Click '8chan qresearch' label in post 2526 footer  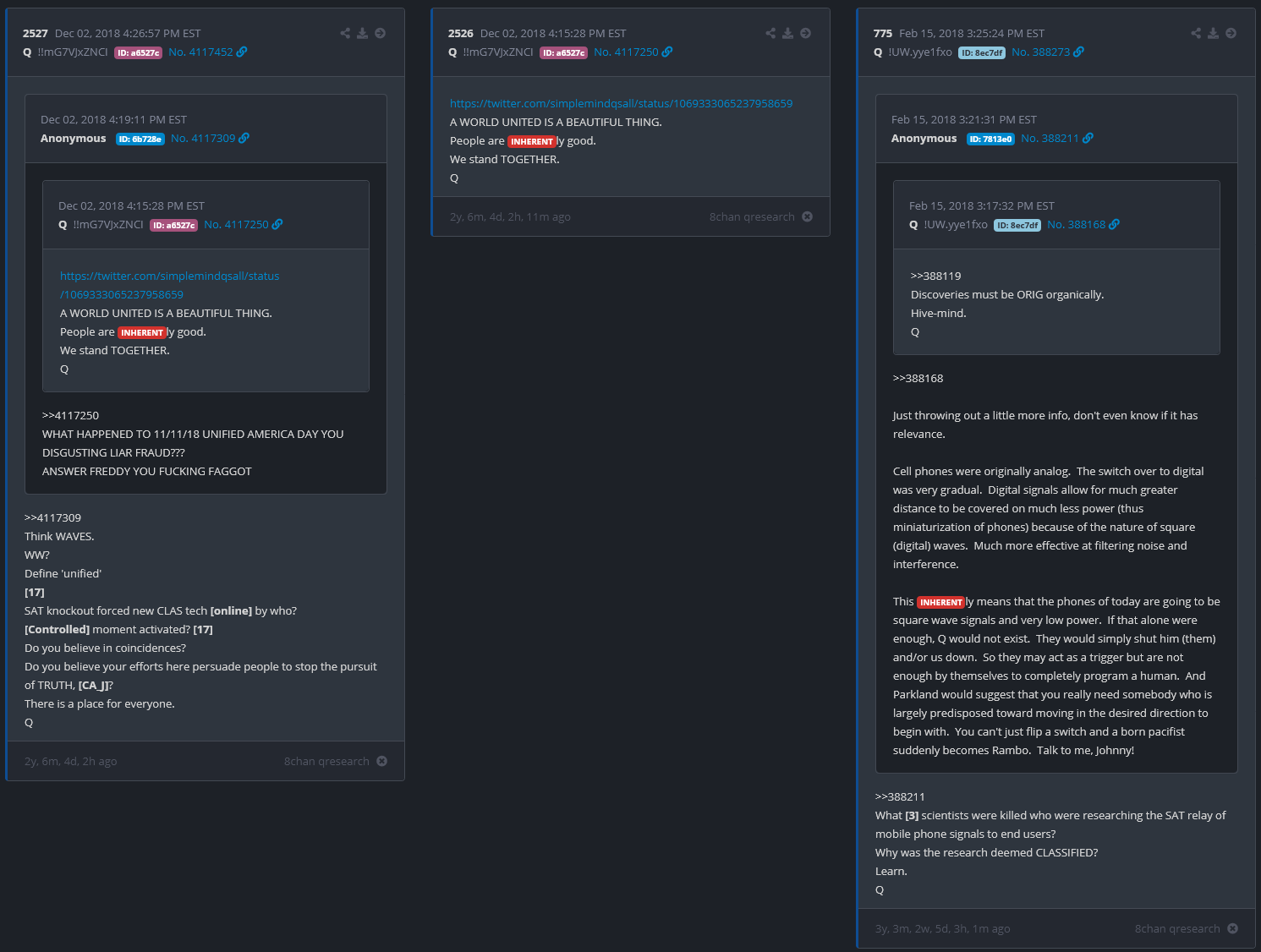coord(752,216)
